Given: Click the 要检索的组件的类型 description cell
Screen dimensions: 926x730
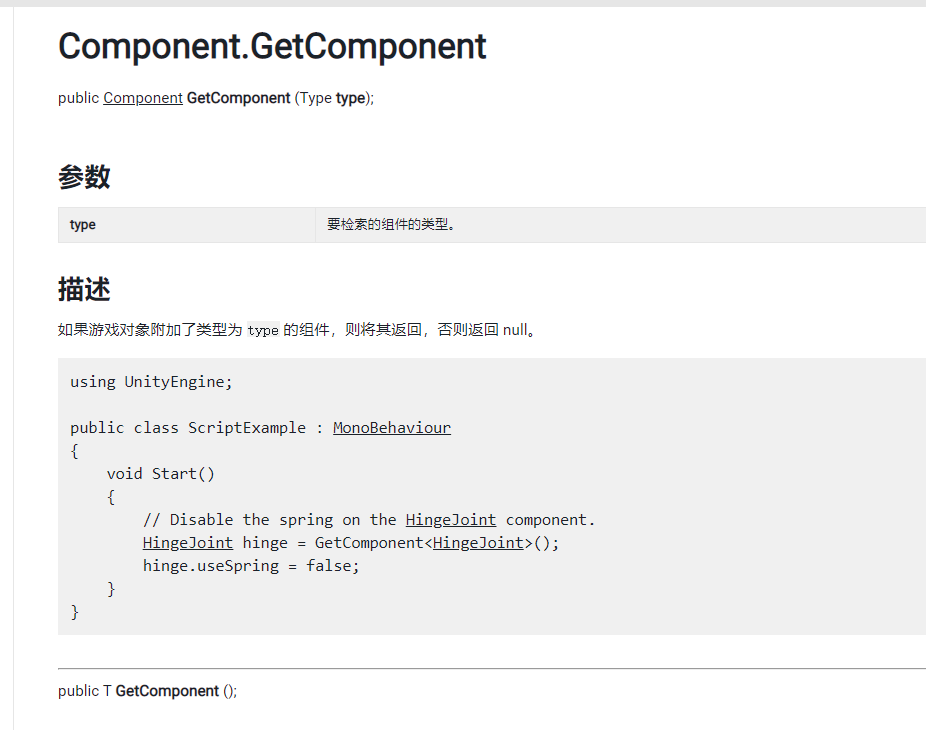Looking at the screenshot, I should pos(391,225).
